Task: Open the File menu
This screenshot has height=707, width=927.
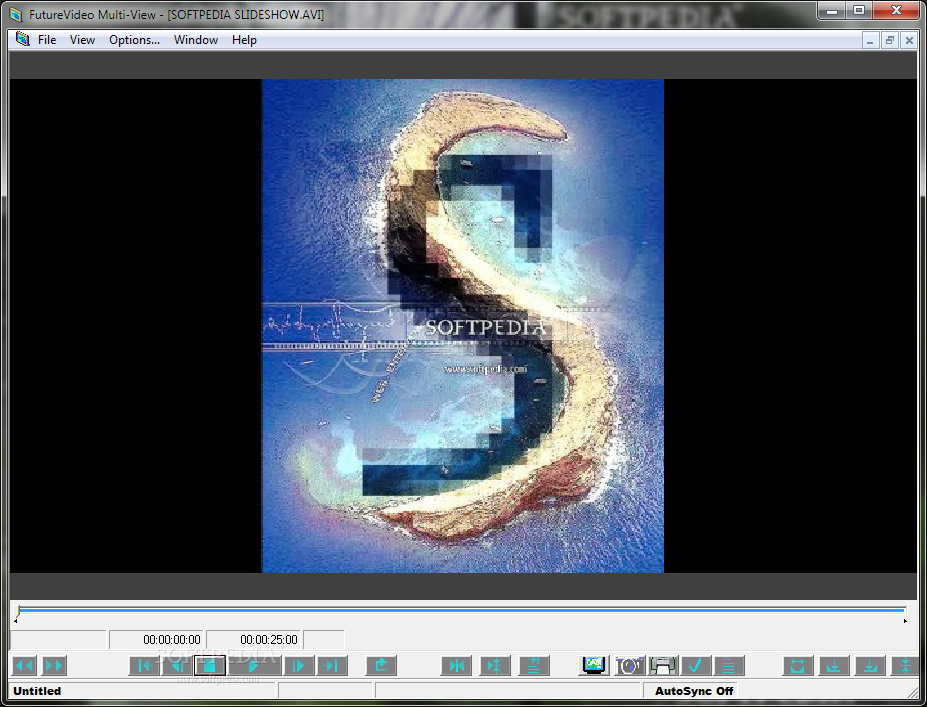Action: pos(47,40)
